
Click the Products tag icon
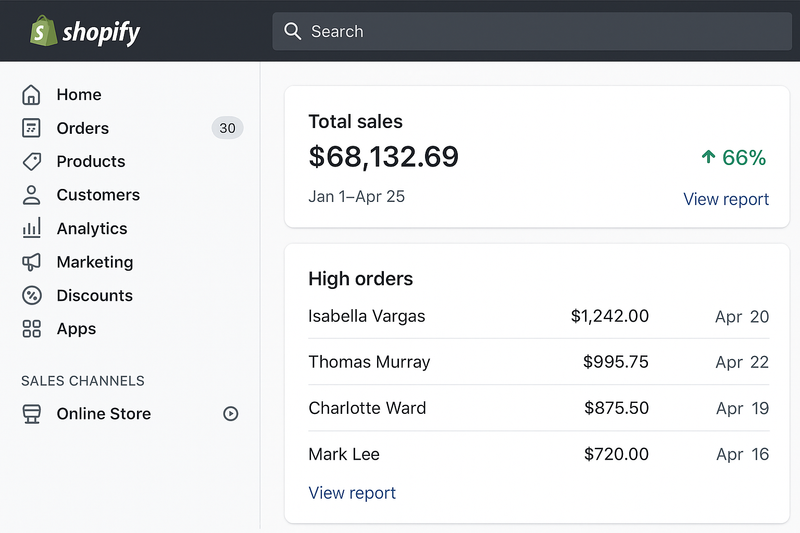click(32, 162)
